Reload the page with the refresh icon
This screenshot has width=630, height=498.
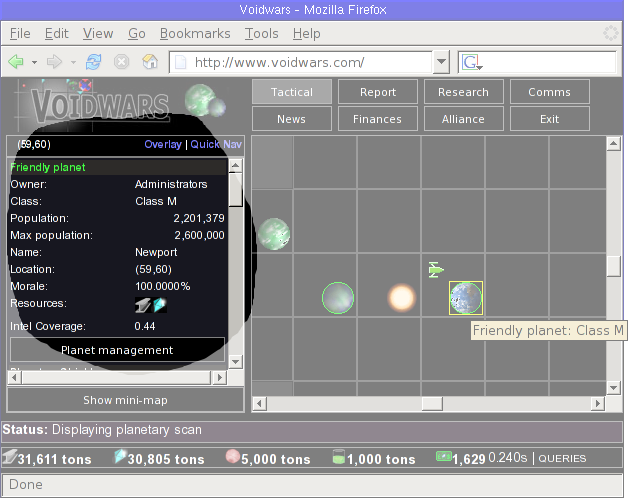(93, 62)
